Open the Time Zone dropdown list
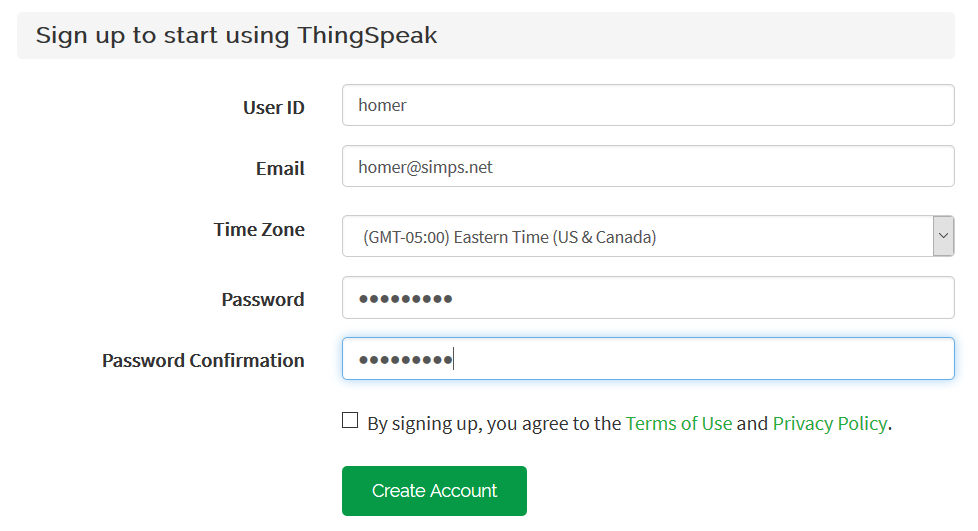Screen dimensions: 978x531 (636, 237)
